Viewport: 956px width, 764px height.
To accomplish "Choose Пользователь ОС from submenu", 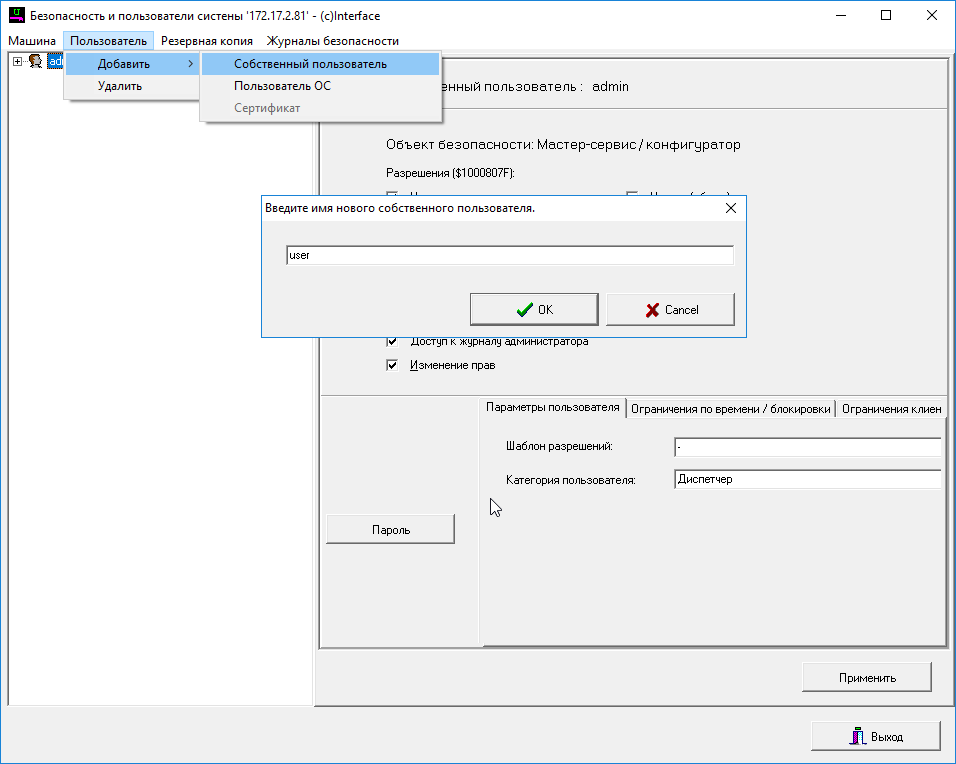I will coord(282,86).
